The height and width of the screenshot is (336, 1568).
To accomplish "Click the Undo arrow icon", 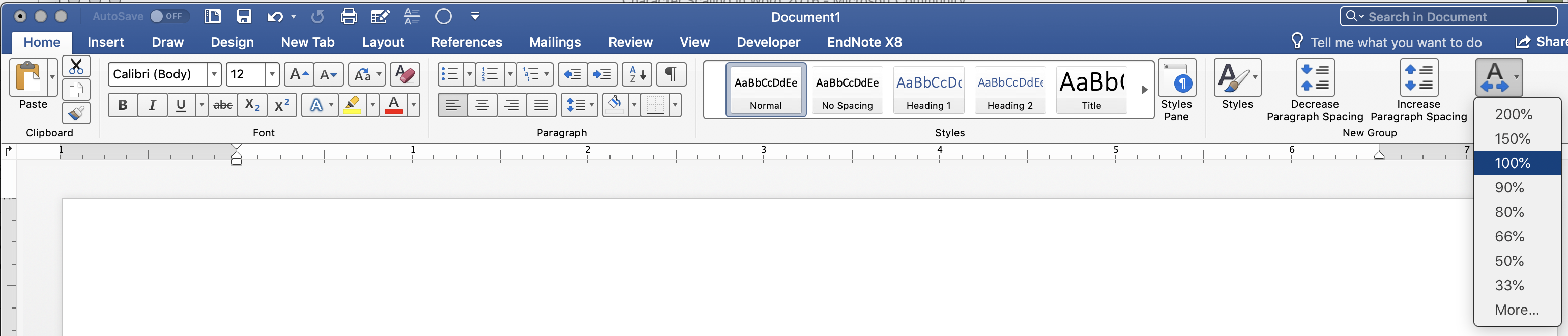I will click(275, 16).
